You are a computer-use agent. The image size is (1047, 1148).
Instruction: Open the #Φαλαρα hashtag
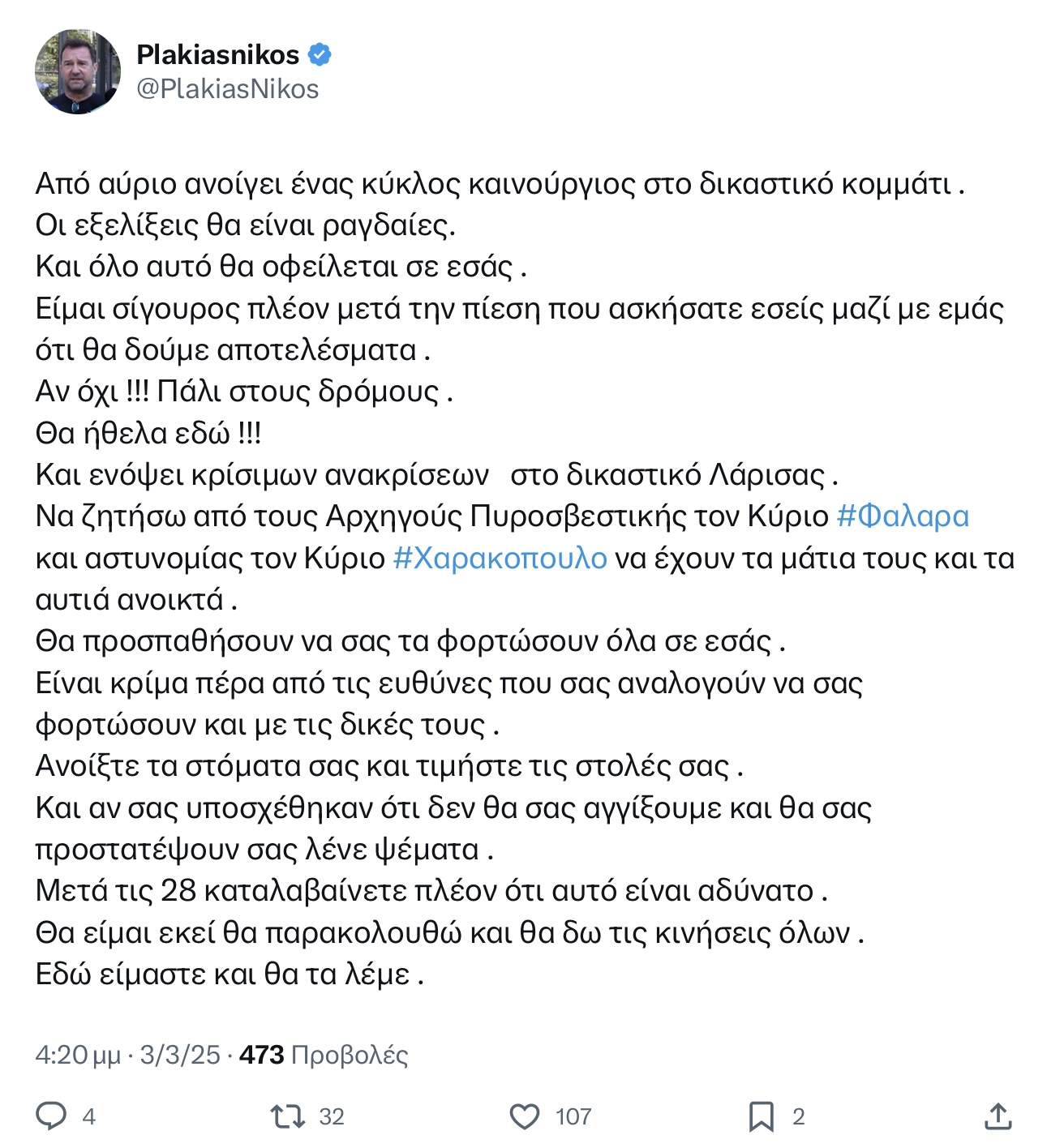pos(903,516)
